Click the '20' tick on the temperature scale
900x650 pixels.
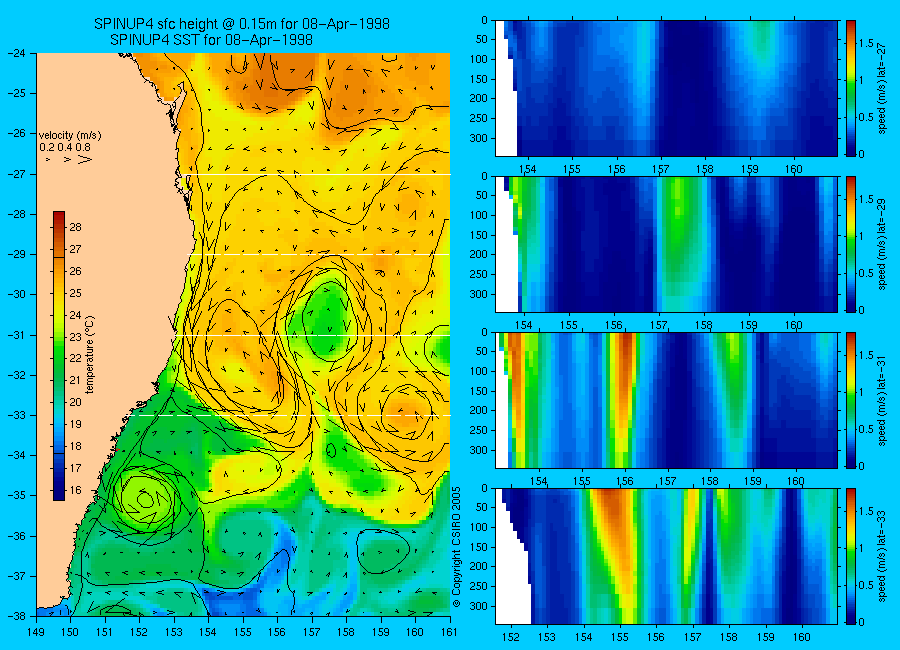coord(76,403)
